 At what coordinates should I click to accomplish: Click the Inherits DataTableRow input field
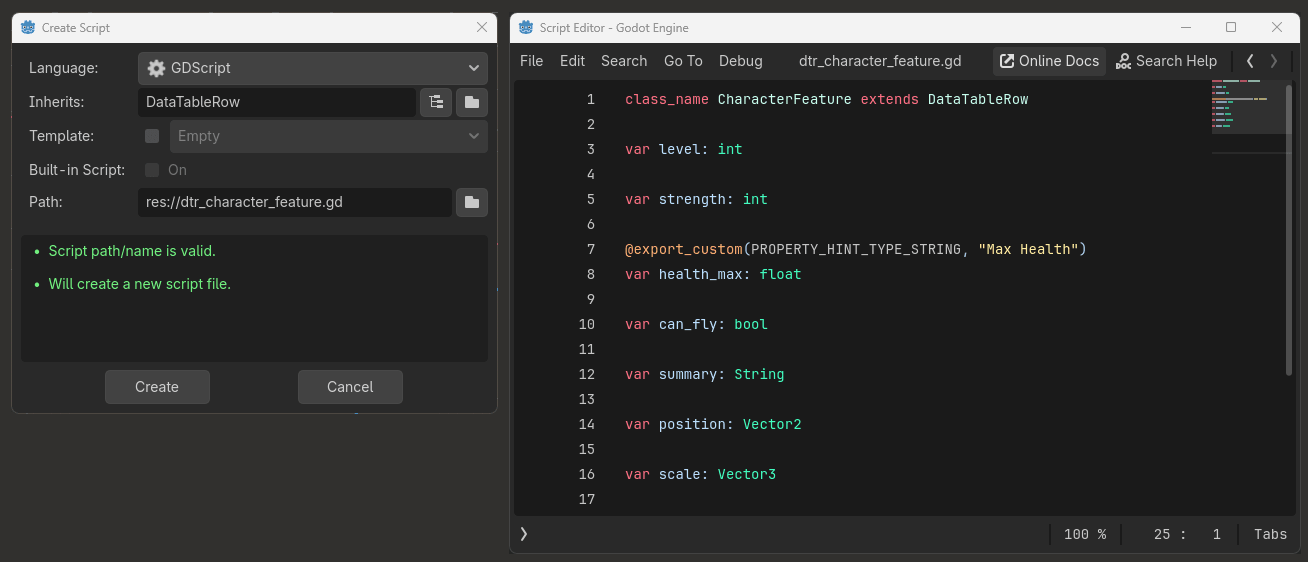[277, 102]
